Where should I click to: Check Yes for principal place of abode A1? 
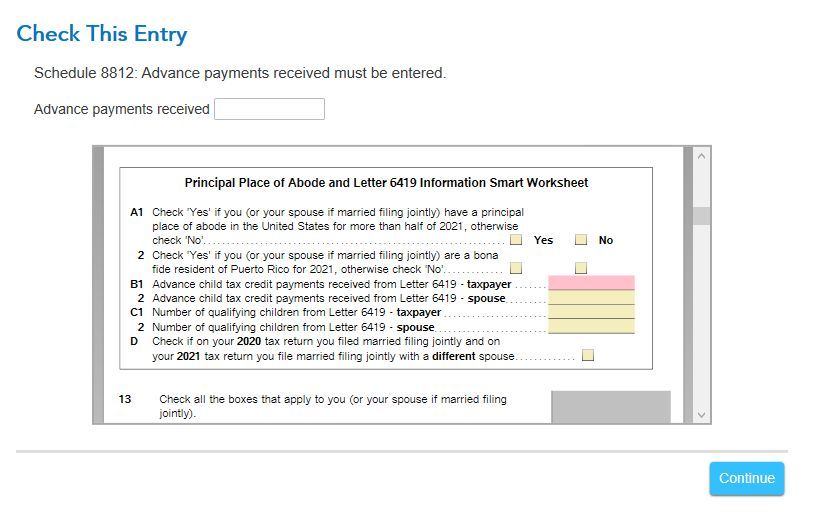[516, 240]
